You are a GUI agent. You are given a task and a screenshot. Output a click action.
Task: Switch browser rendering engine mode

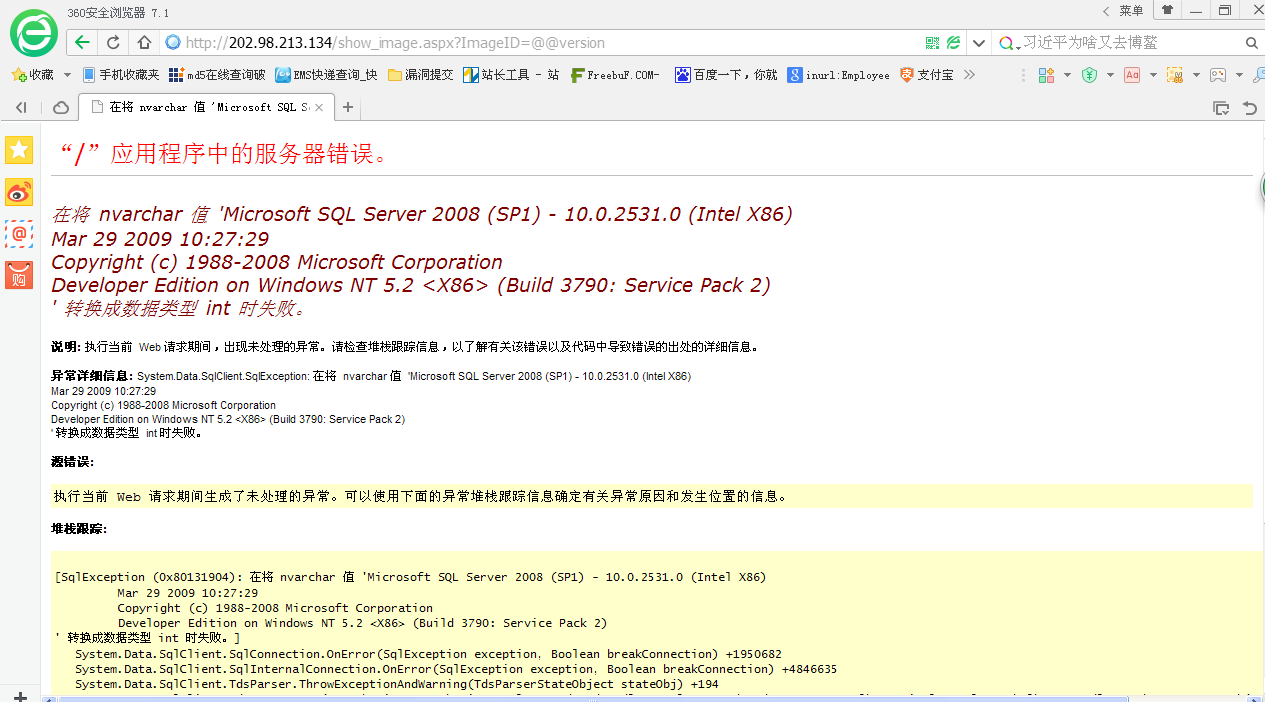[x=954, y=43]
